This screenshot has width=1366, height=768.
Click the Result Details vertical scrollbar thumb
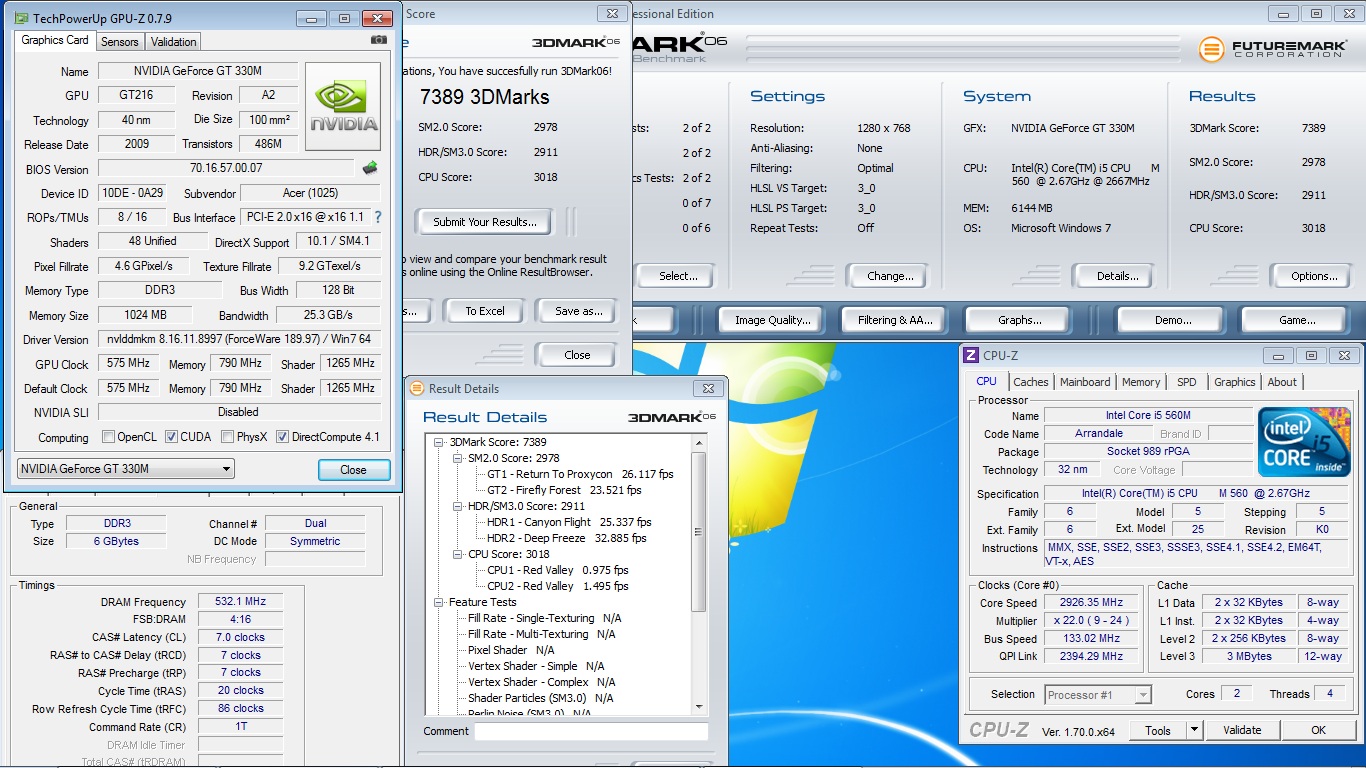[x=699, y=533]
